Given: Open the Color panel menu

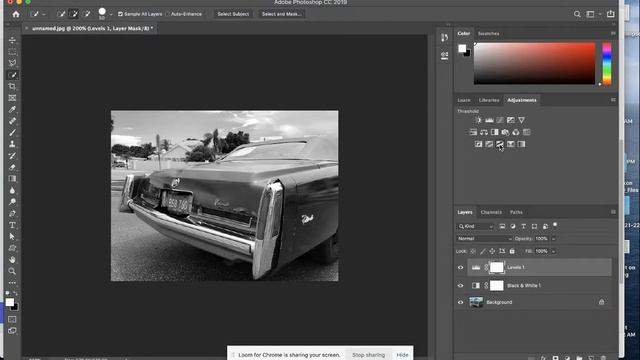Looking at the screenshot, I should point(613,33).
